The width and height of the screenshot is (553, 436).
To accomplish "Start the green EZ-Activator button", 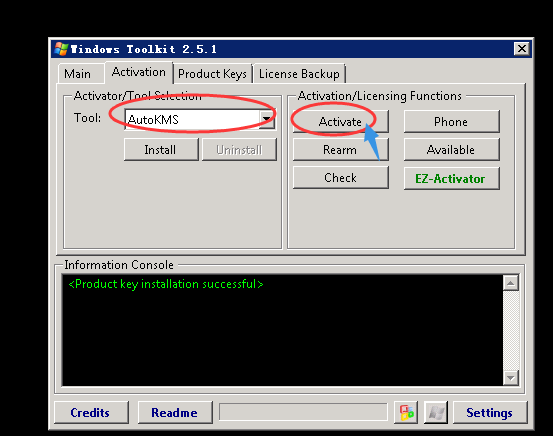I will tap(451, 178).
